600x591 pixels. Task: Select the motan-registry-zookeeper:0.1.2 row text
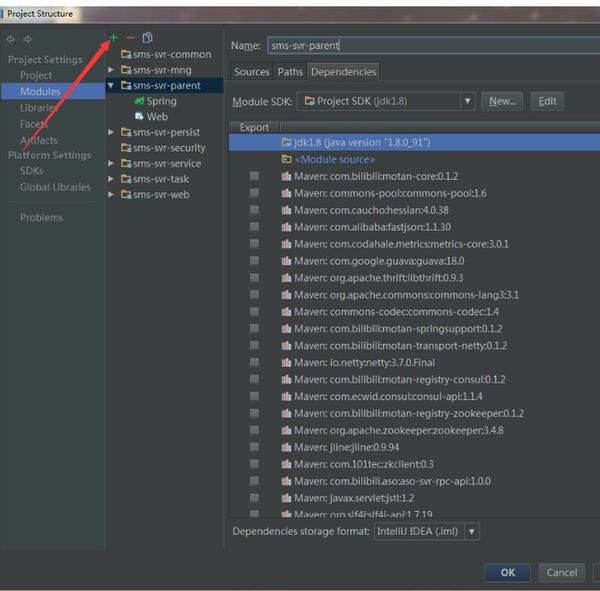point(409,413)
